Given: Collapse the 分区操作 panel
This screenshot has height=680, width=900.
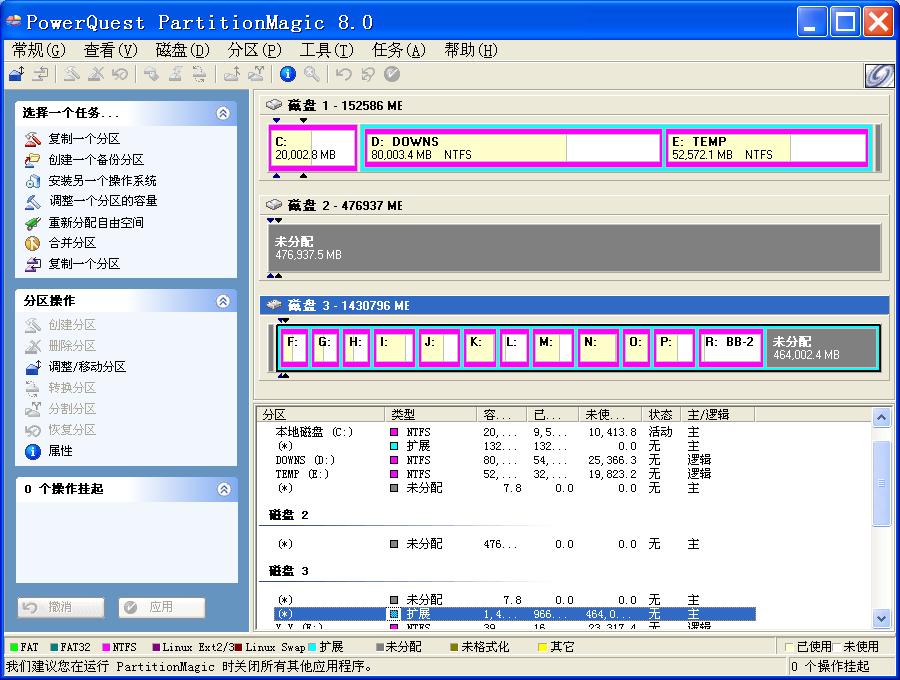Looking at the screenshot, I should (x=223, y=301).
